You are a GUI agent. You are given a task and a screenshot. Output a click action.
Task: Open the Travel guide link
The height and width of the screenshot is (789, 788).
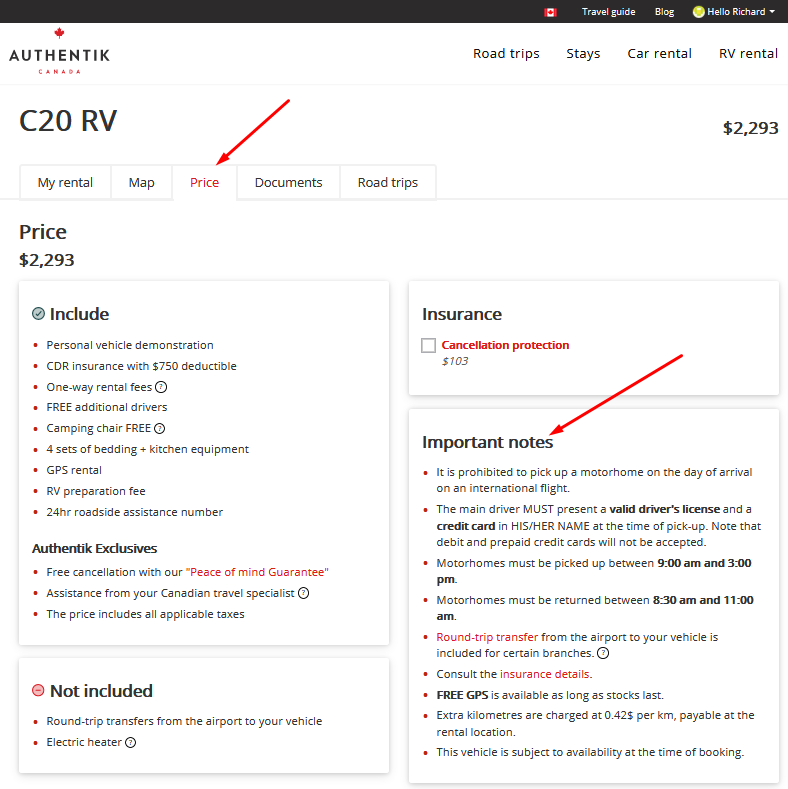(608, 12)
